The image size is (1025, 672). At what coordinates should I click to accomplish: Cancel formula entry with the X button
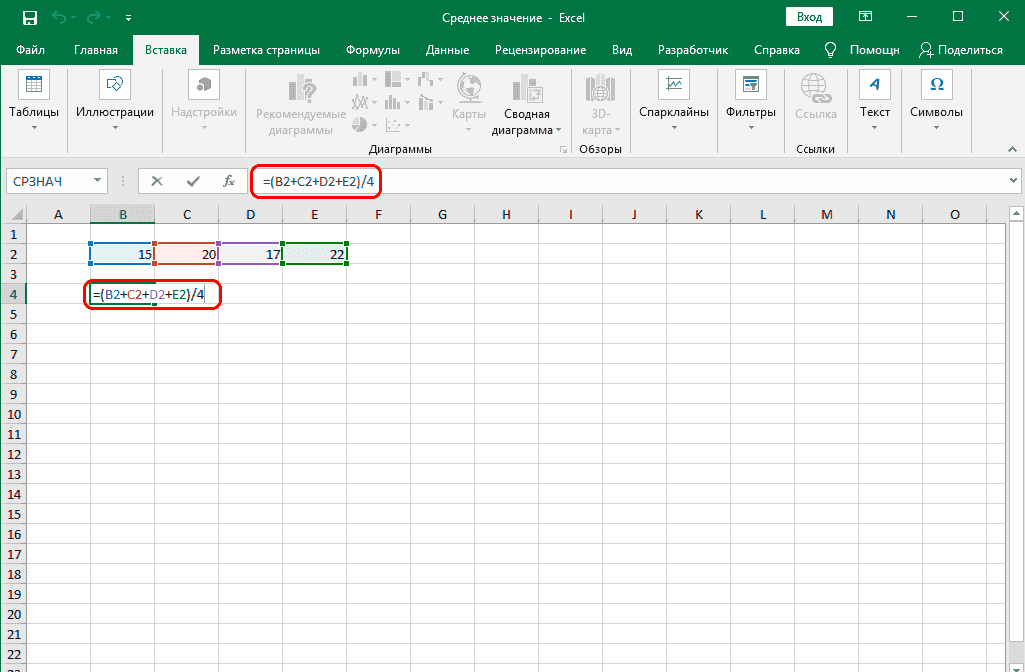(157, 181)
